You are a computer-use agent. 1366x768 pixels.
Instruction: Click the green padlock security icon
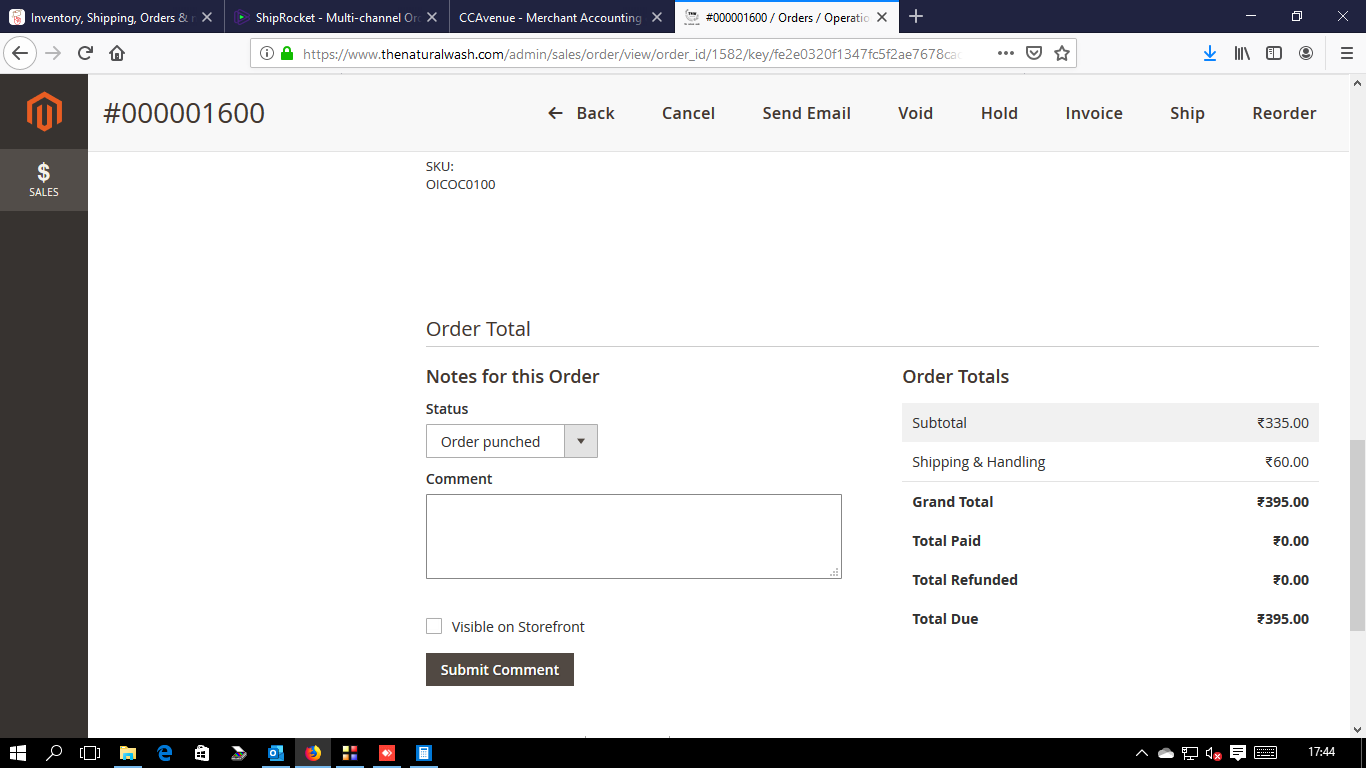(x=287, y=54)
